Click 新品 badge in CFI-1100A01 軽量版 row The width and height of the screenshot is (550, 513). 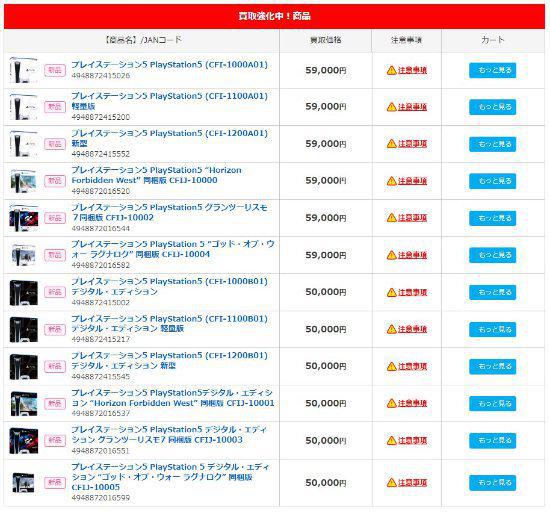click(55, 107)
